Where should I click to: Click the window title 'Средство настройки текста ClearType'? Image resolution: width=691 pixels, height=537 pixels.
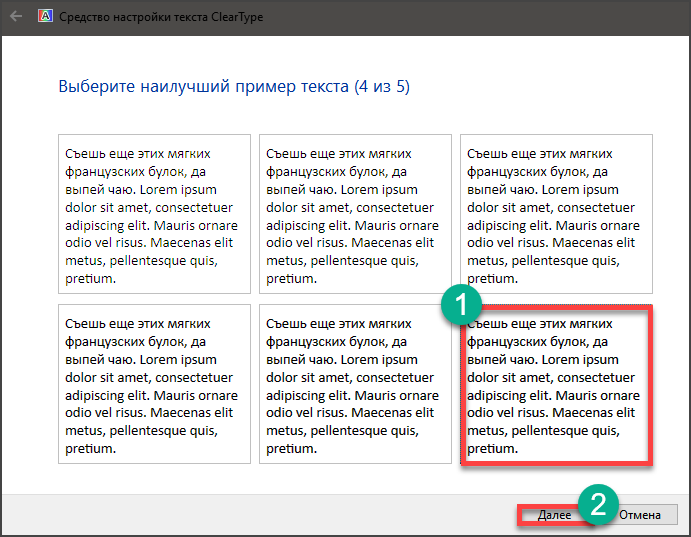point(161,17)
